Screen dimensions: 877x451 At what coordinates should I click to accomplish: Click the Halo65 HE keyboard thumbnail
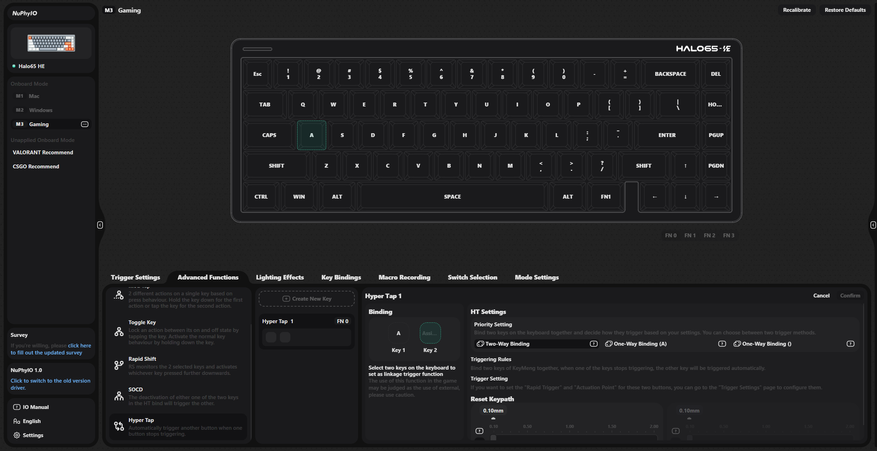pyautogui.click(x=51, y=43)
